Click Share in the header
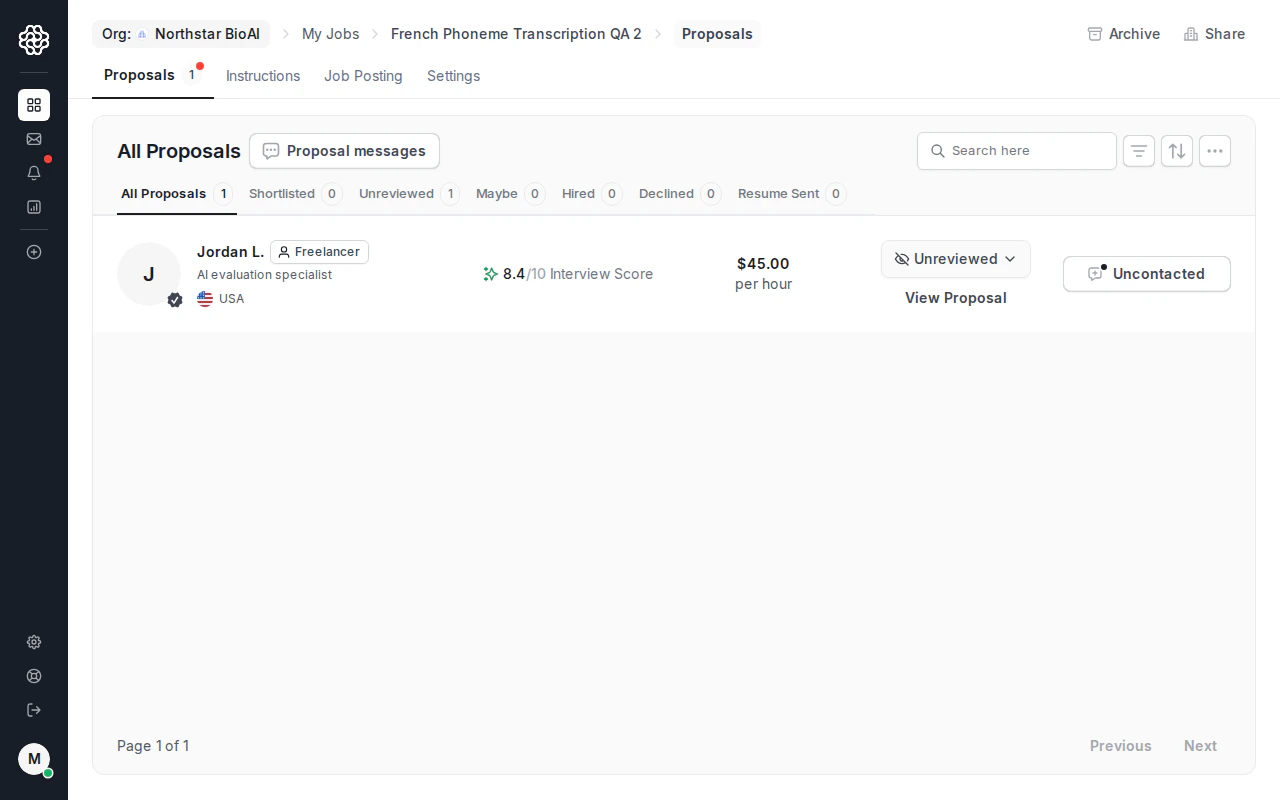 1214,34
